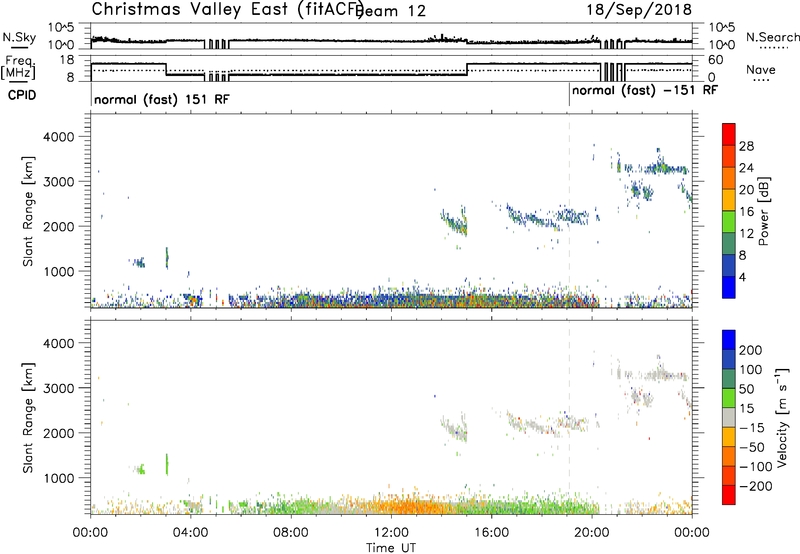The width and height of the screenshot is (800, 554).
Task: Click the red top segment of Power colorbar
Action: click(729, 134)
